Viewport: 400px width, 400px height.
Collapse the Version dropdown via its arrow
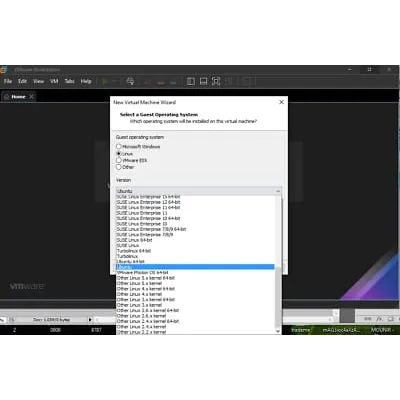[278, 191]
